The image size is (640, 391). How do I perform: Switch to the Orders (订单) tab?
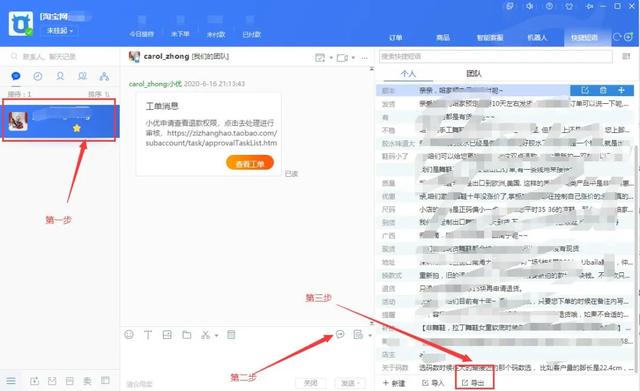[395, 38]
